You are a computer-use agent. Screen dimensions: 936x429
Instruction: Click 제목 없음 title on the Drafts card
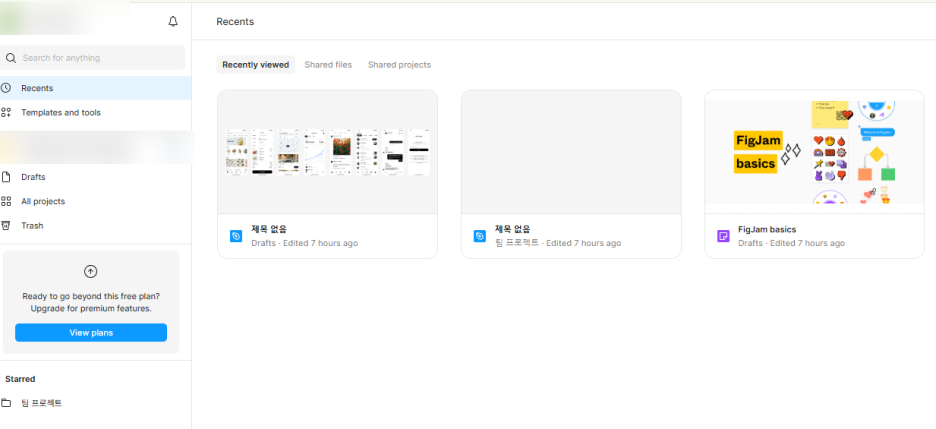coord(269,229)
